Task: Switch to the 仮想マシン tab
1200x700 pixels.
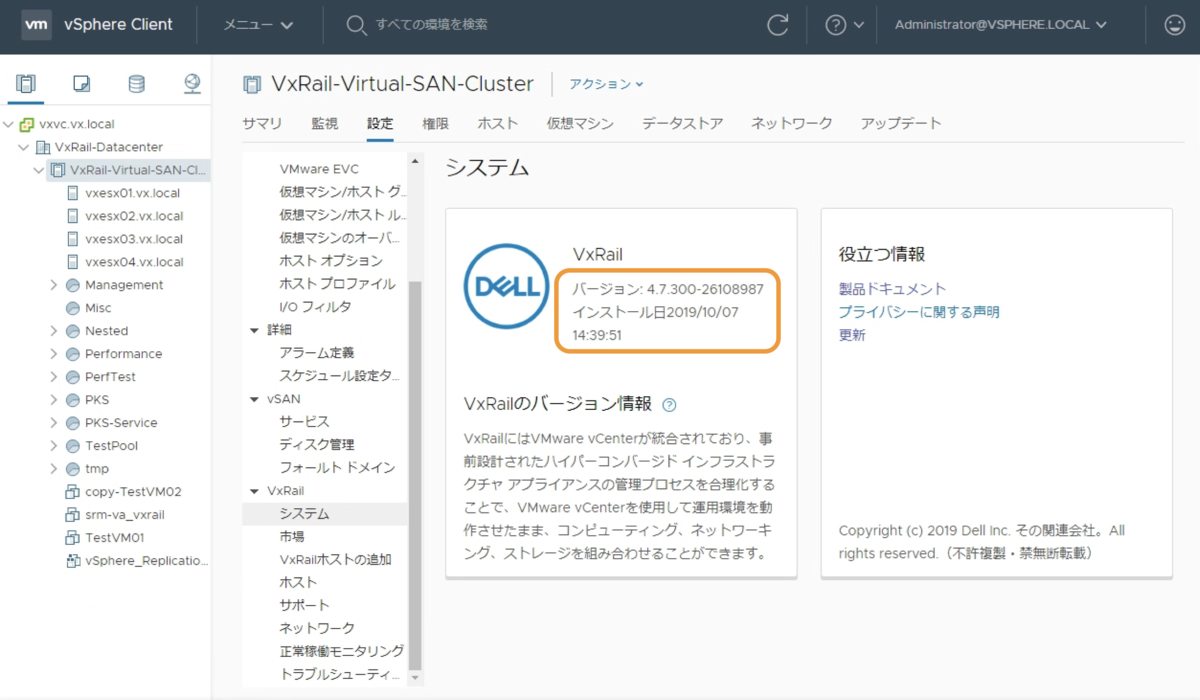Action: tap(580, 123)
